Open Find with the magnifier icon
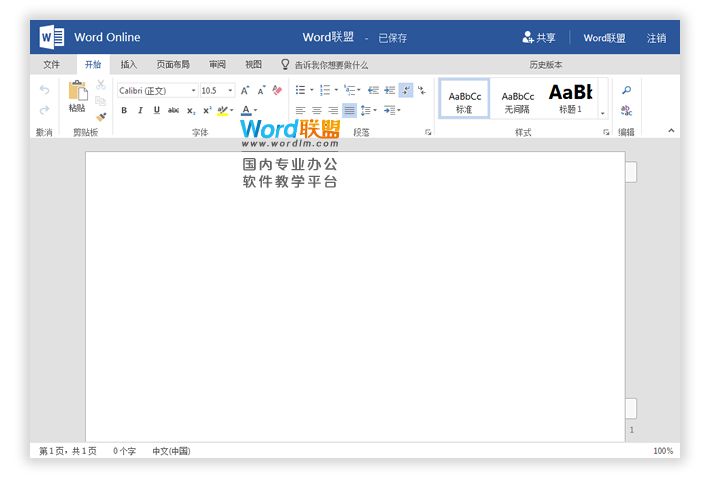 [x=627, y=90]
